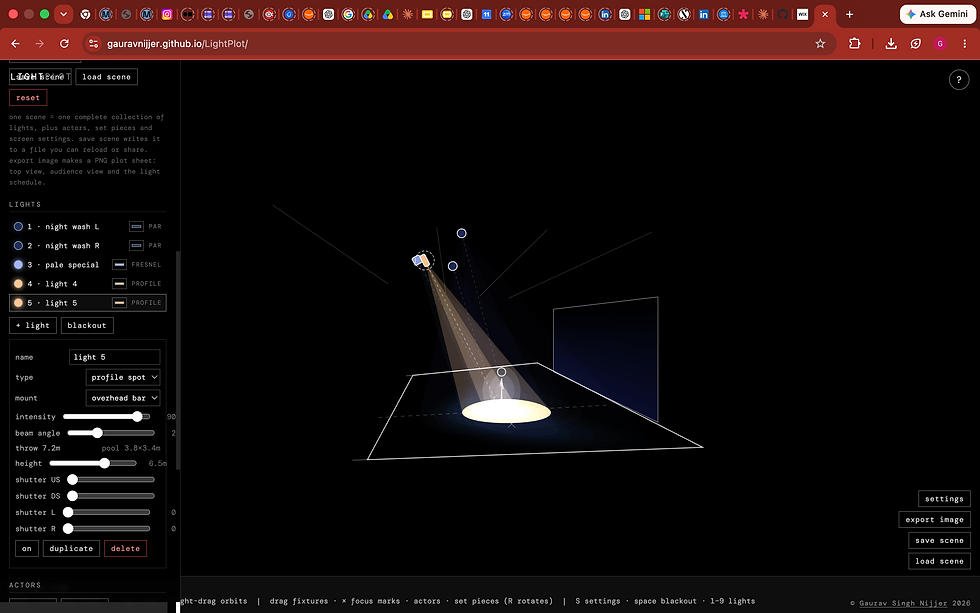Toggle light 4 orange dot
The image size is (980, 613).
[x=18, y=284]
